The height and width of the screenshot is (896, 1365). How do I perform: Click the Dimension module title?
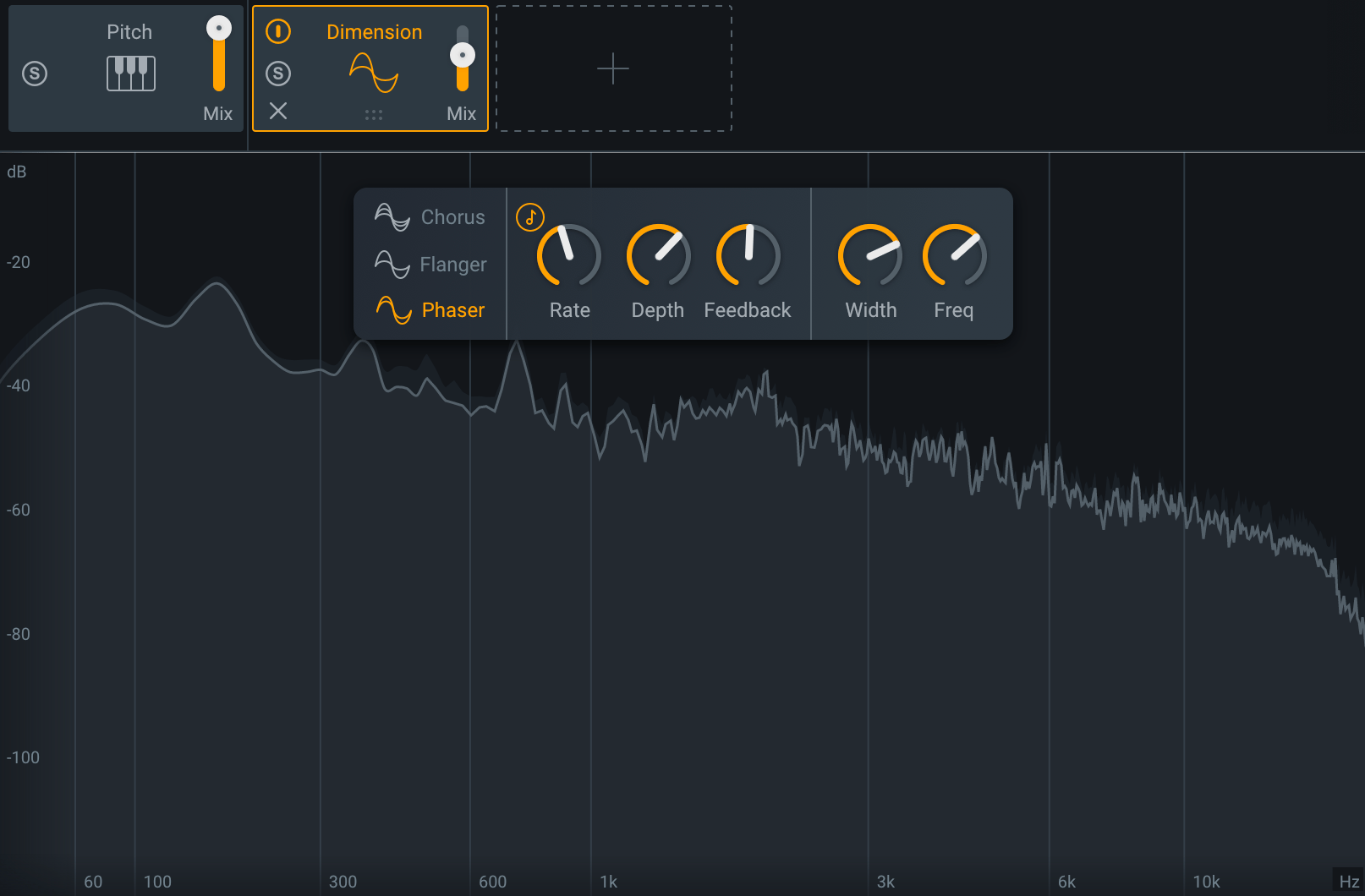[375, 32]
